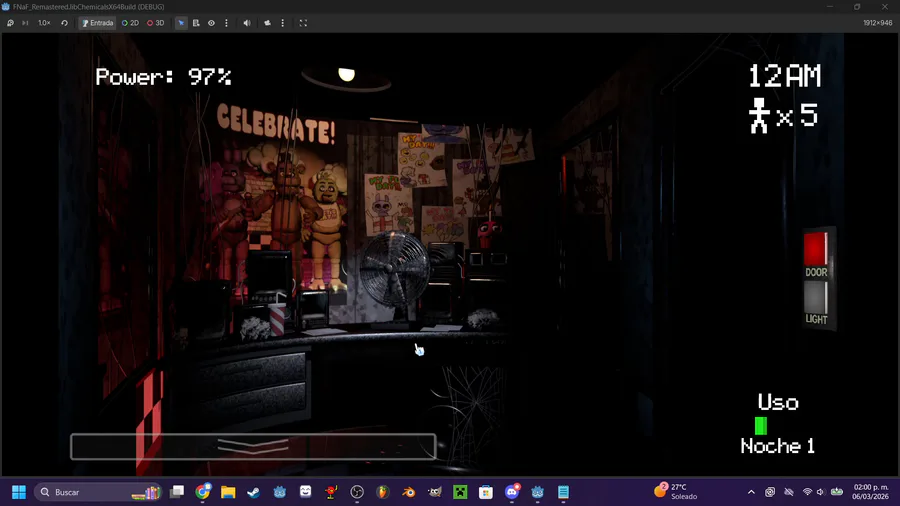Click the Uso usage label
900x506 pixels.
pyautogui.click(x=778, y=402)
